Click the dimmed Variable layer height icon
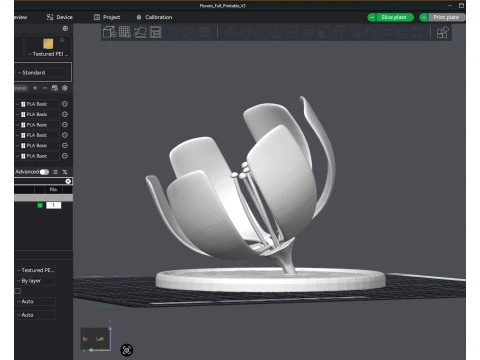This screenshot has width=480, height=360. (204, 32)
